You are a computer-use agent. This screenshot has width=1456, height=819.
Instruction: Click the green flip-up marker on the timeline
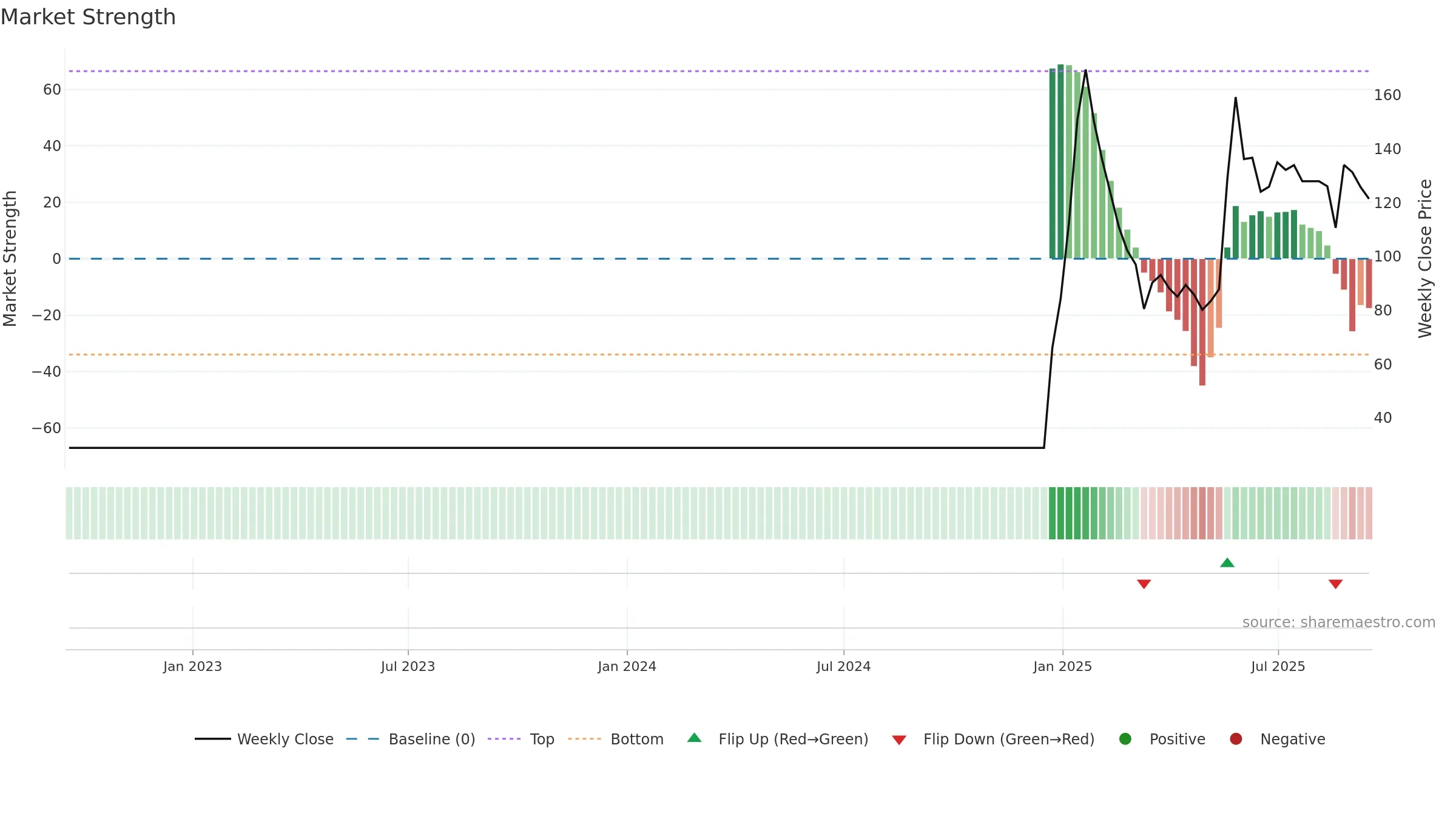point(1227,562)
